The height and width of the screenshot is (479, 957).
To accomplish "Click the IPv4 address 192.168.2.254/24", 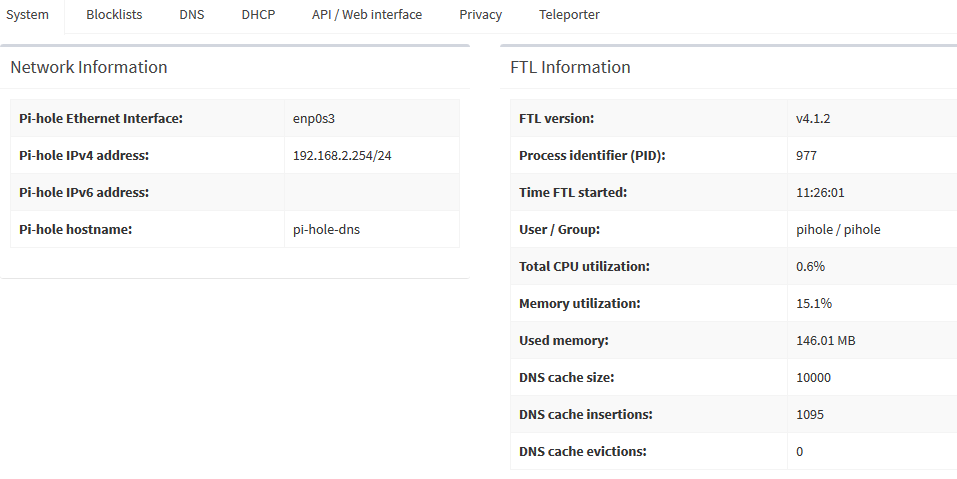I will (348, 155).
